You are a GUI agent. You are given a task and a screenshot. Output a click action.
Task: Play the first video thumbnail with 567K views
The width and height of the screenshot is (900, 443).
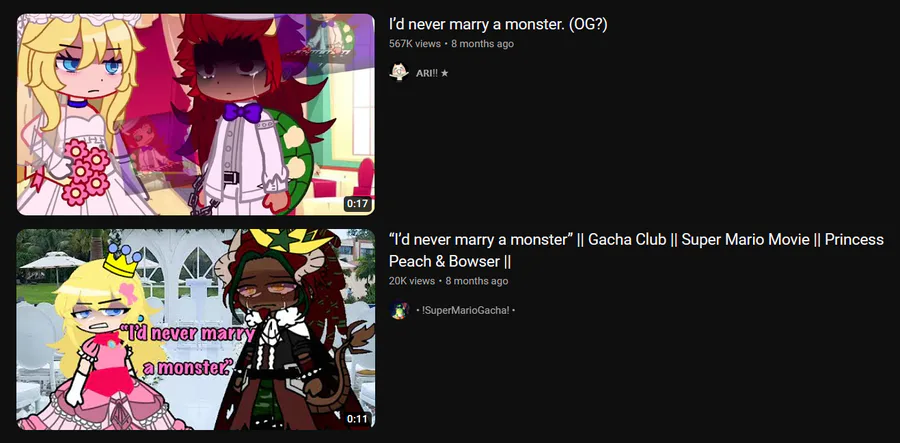pos(196,115)
